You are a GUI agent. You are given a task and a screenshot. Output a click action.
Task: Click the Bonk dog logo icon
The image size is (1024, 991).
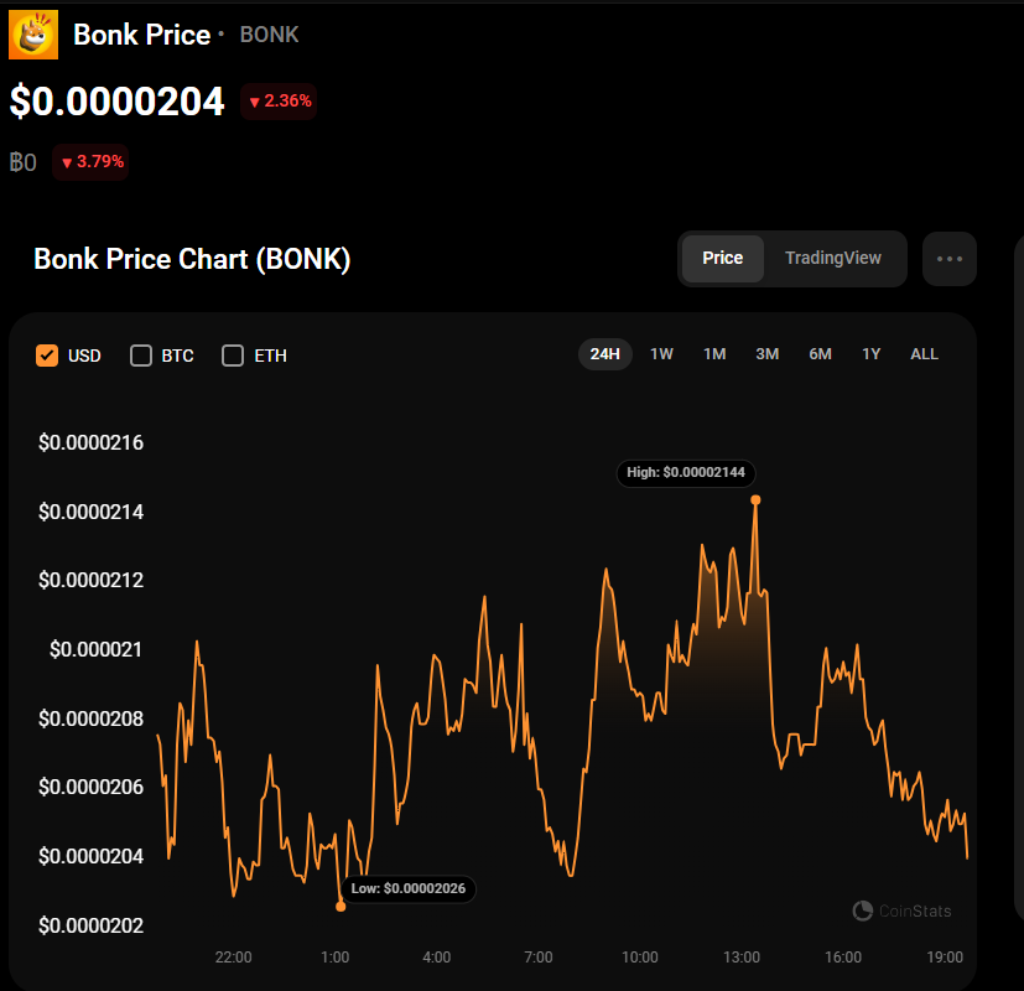(x=33, y=33)
